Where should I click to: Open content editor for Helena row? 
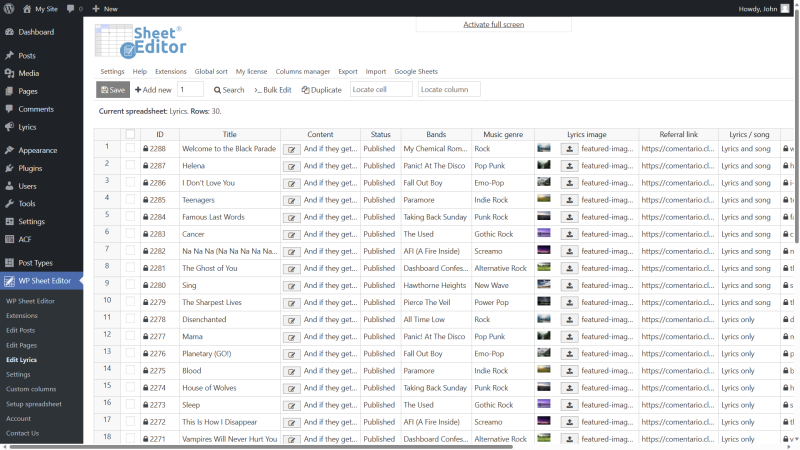[291, 166]
